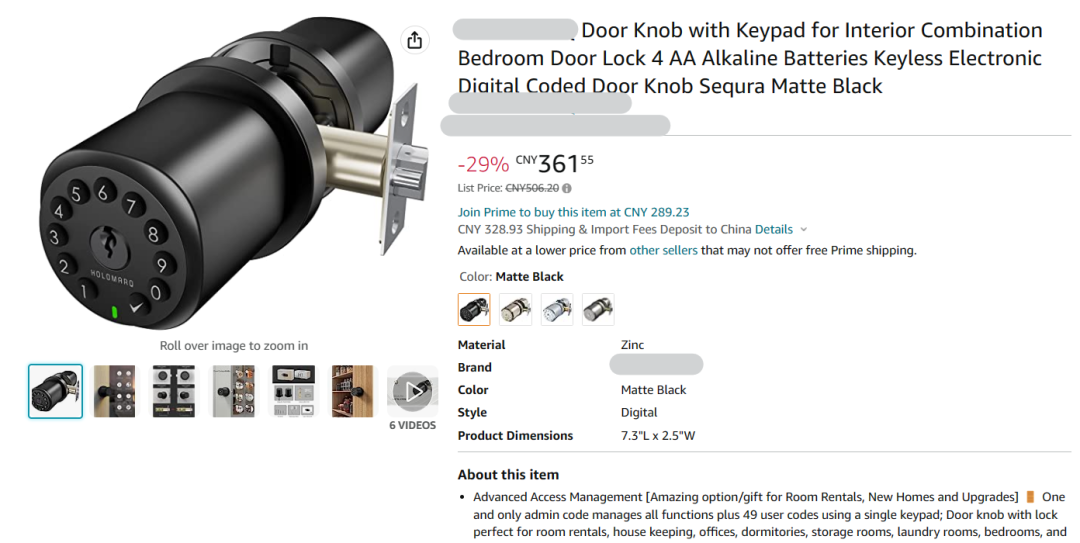1080x543 pixels.
Task: View the second product image thumbnail
Action: coord(114,391)
